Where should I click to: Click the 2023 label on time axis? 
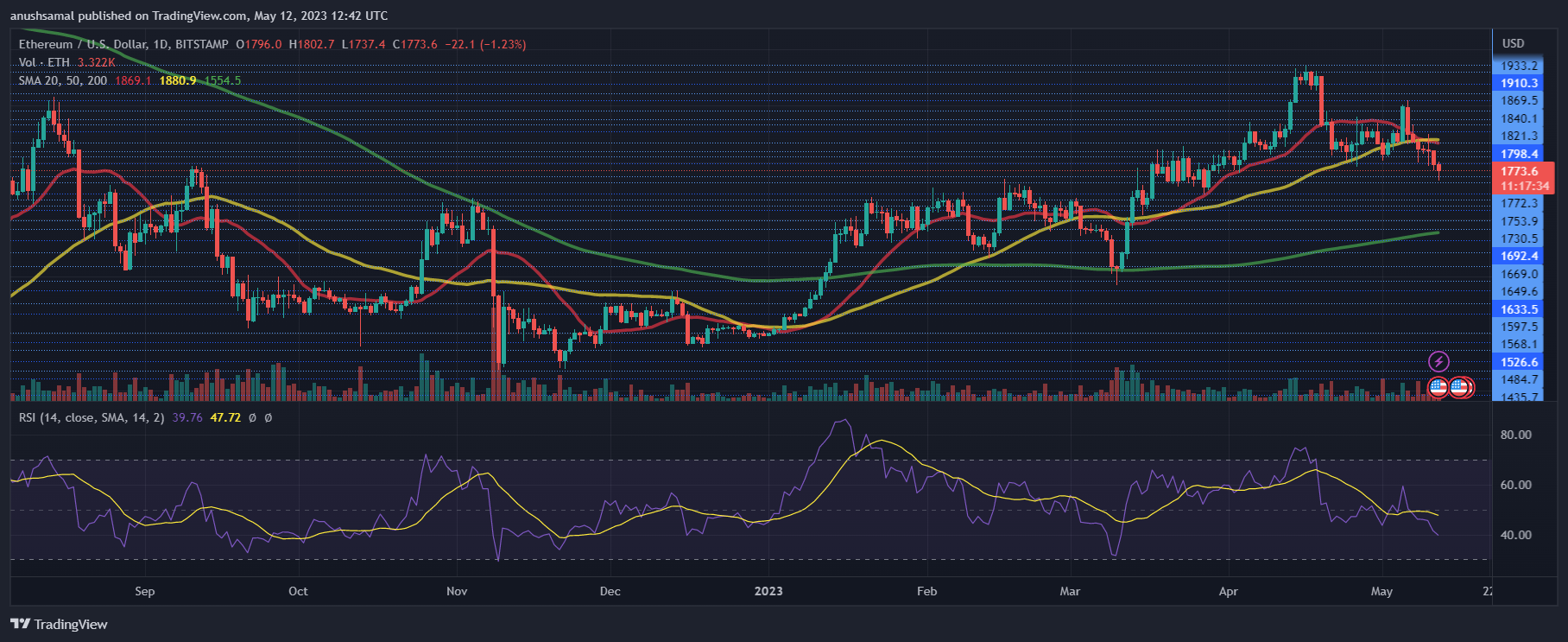[768, 591]
